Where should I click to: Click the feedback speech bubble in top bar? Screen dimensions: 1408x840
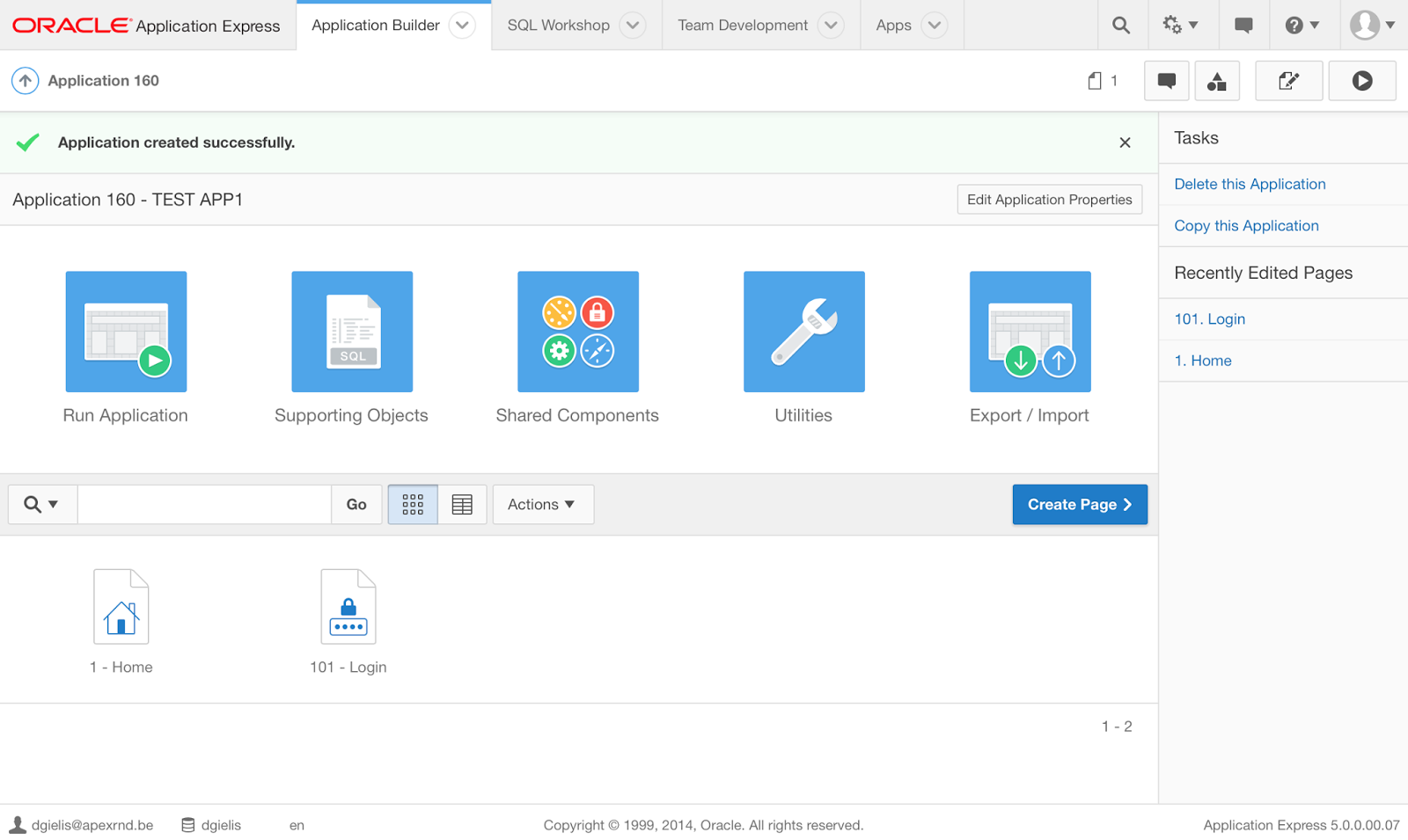[1243, 26]
